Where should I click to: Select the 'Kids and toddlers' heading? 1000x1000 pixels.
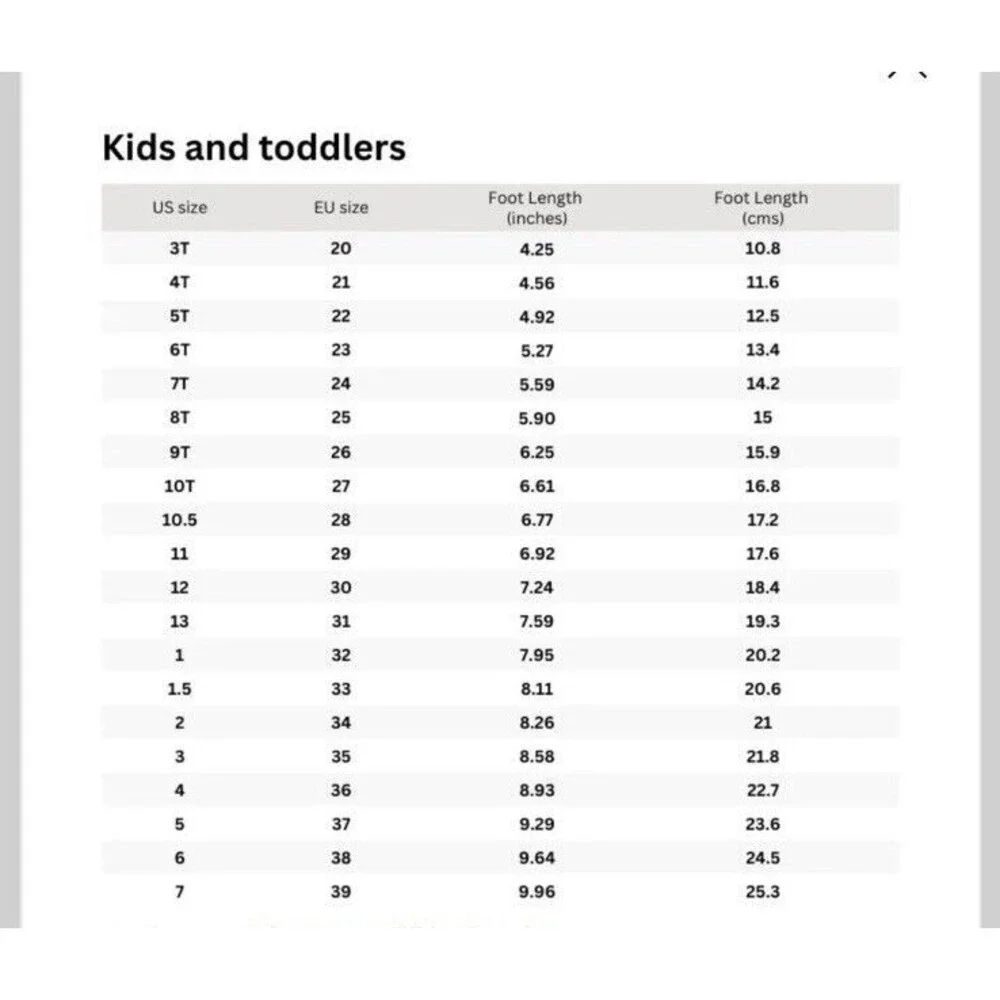click(254, 147)
